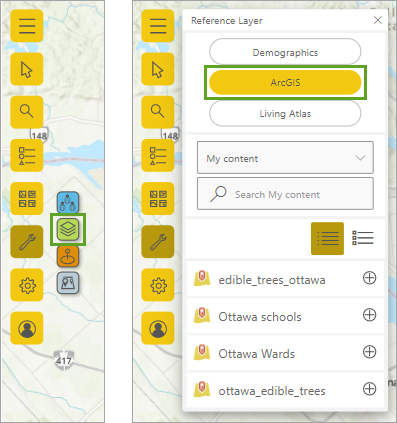Select the ArcGIS tab
The image size is (397, 423).
[x=285, y=82]
